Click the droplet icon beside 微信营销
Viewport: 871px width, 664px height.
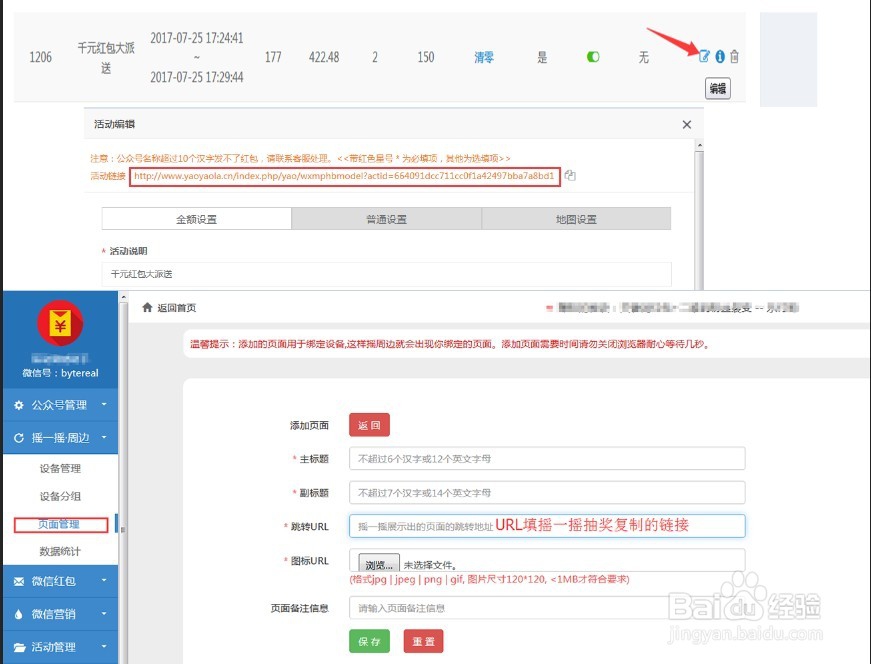coord(18,612)
